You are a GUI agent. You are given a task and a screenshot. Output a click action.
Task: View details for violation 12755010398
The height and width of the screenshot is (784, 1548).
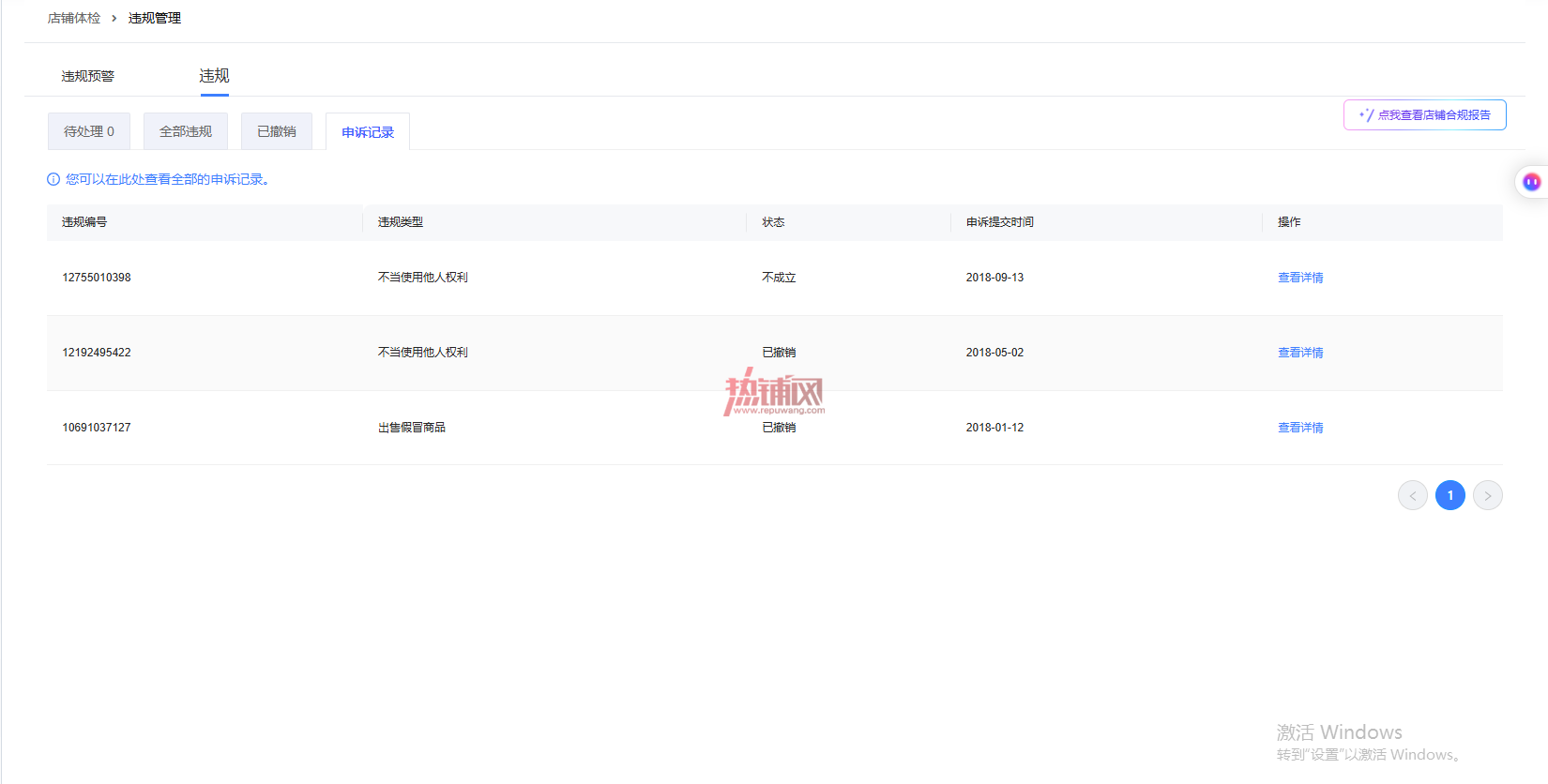point(1300,278)
